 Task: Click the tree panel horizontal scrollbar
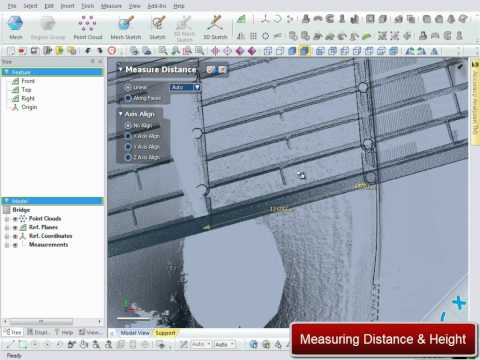pyautogui.click(x=41, y=322)
